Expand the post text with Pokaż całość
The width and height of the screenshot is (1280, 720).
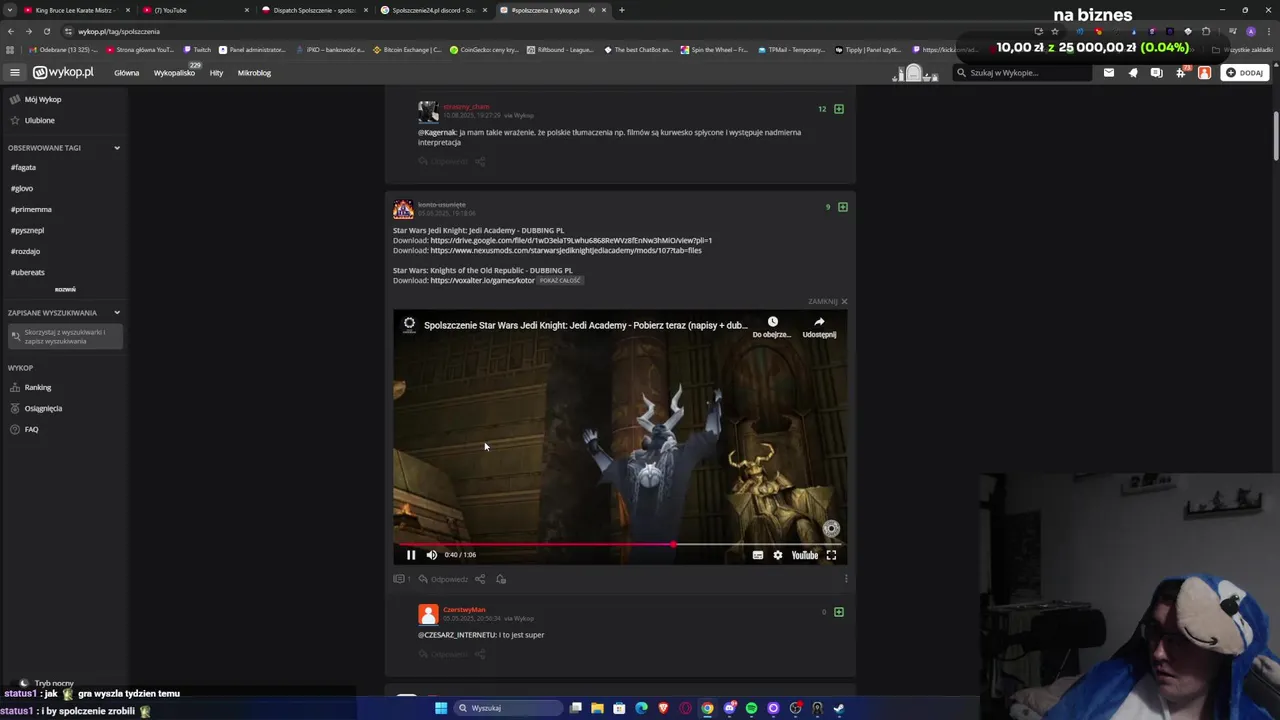point(560,281)
